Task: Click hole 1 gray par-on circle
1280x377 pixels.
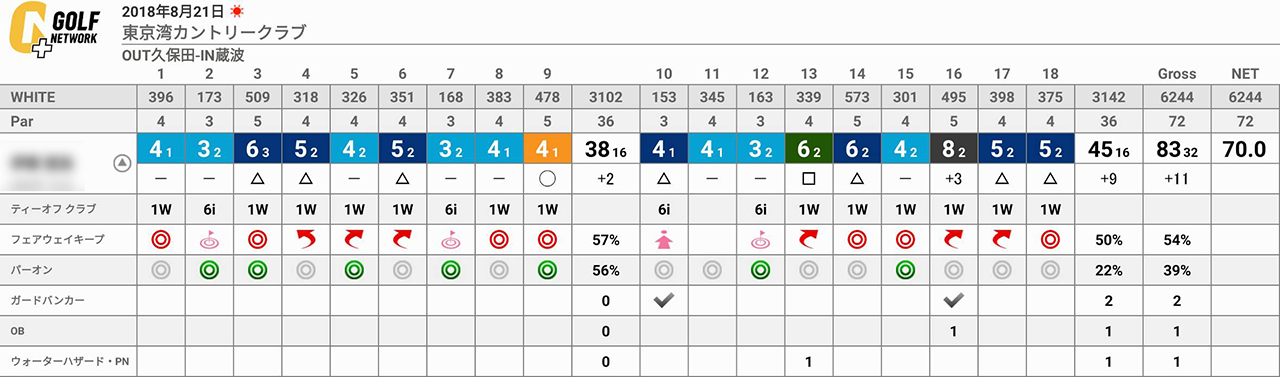Action: (160, 269)
